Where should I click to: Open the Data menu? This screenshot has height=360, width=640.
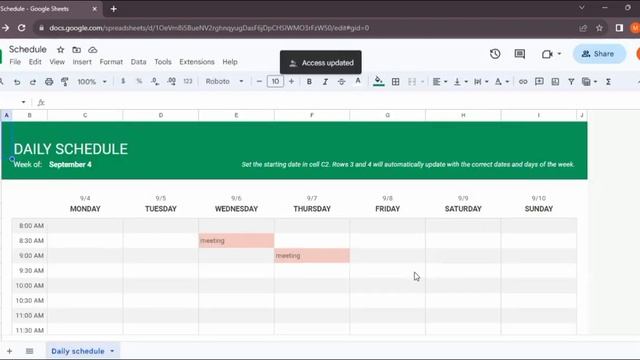pyautogui.click(x=138, y=62)
